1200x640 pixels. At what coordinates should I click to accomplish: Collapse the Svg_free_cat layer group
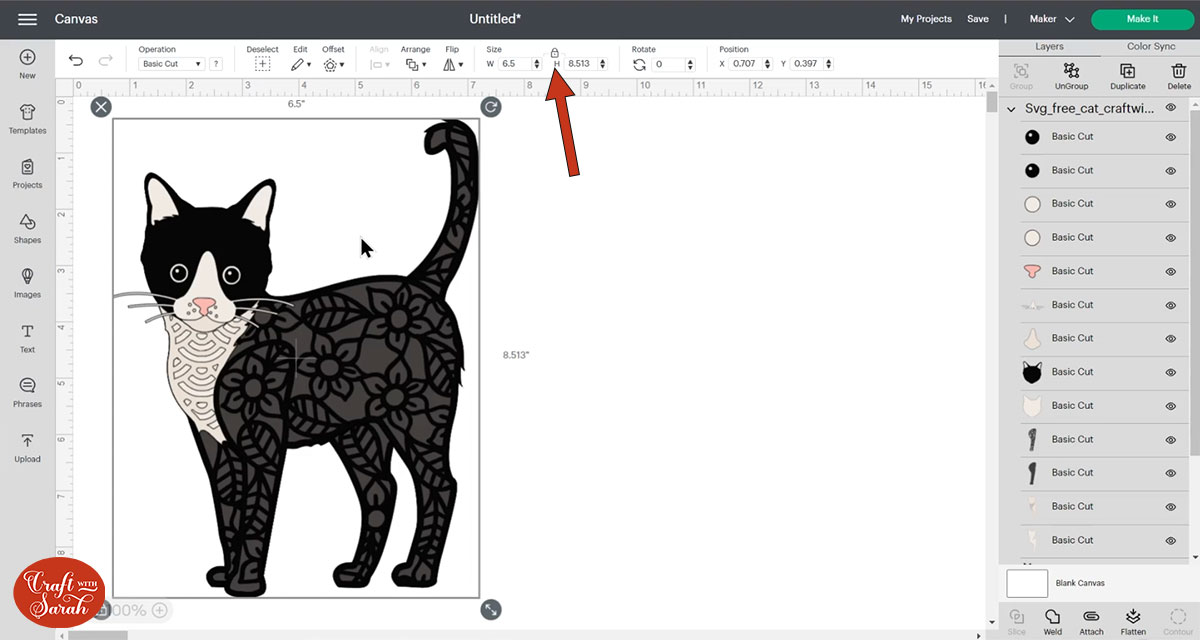1012,109
